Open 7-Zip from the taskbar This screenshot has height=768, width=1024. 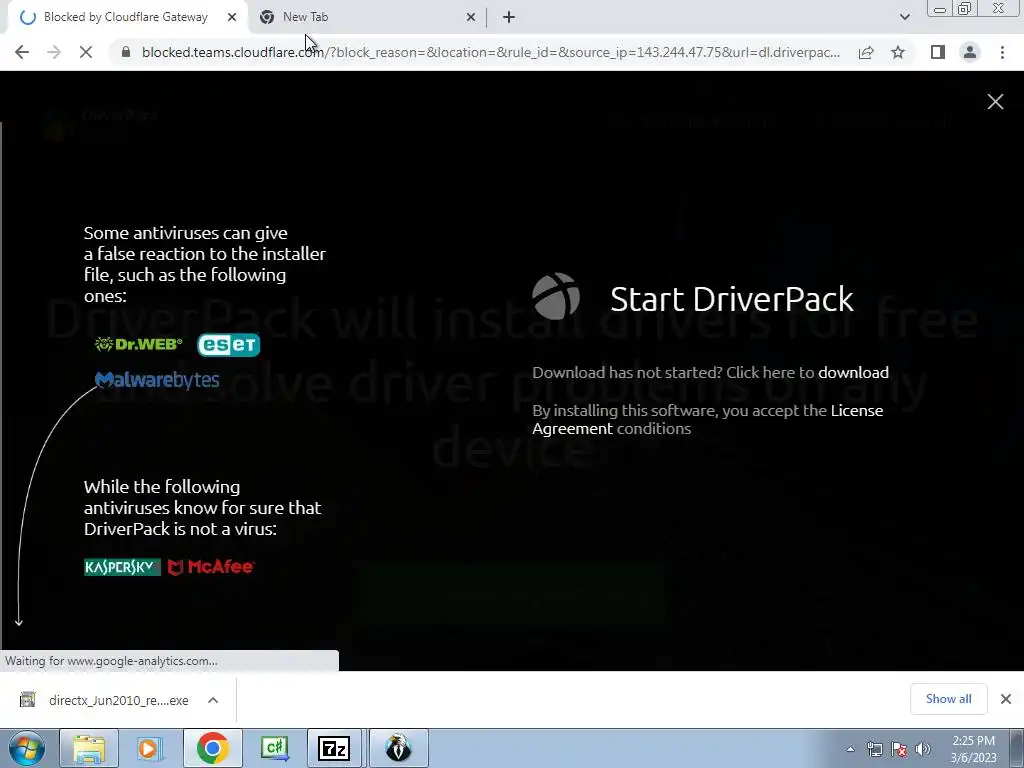pos(334,748)
